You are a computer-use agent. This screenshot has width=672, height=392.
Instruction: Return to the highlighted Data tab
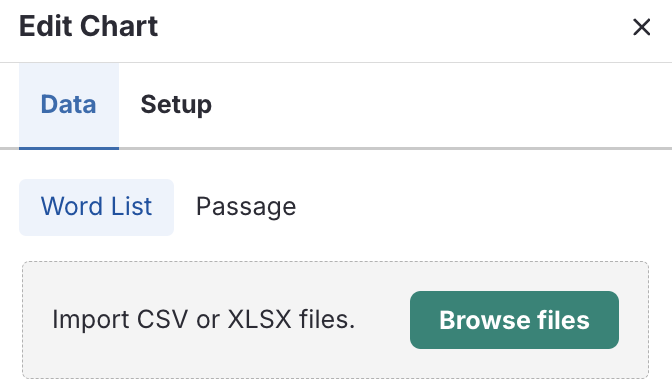(x=69, y=105)
